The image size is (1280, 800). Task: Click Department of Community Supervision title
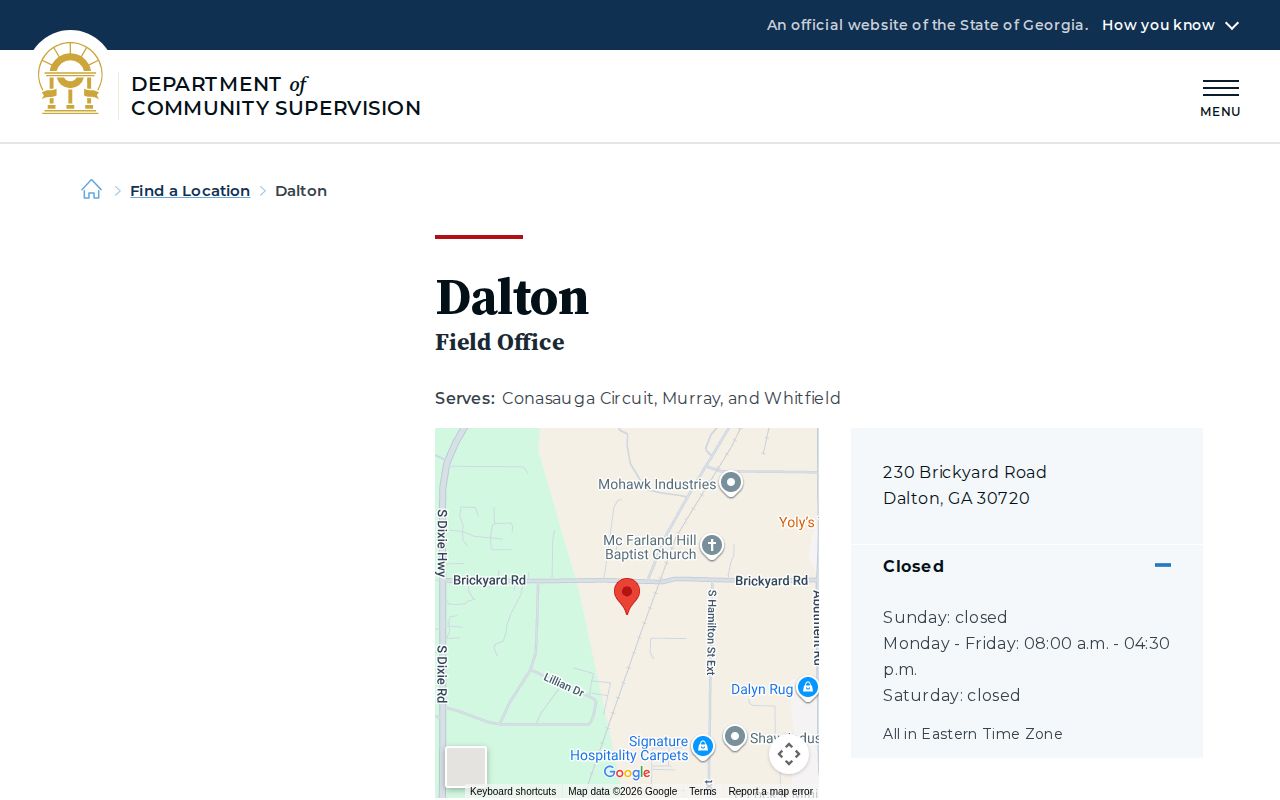tap(276, 96)
